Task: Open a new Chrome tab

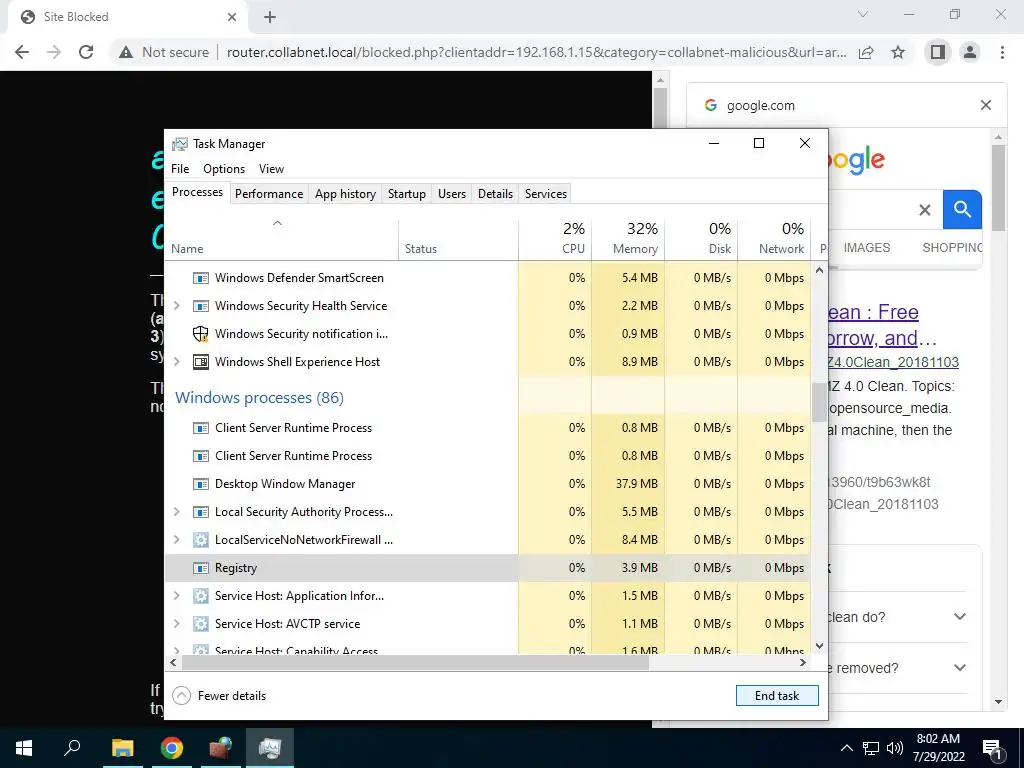Action: coord(270,17)
